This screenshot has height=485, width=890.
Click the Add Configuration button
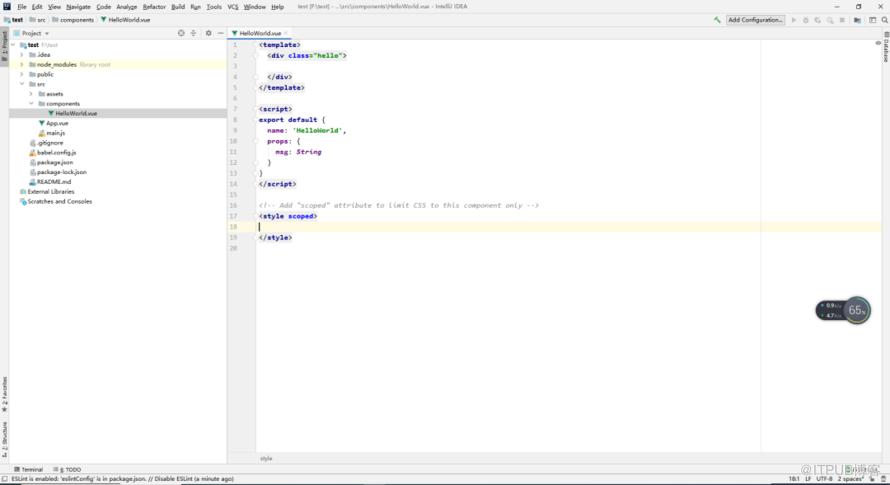pyautogui.click(x=755, y=20)
